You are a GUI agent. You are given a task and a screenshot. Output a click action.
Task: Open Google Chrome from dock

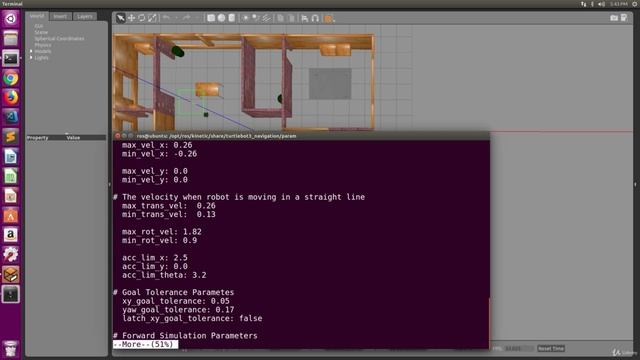(11, 78)
